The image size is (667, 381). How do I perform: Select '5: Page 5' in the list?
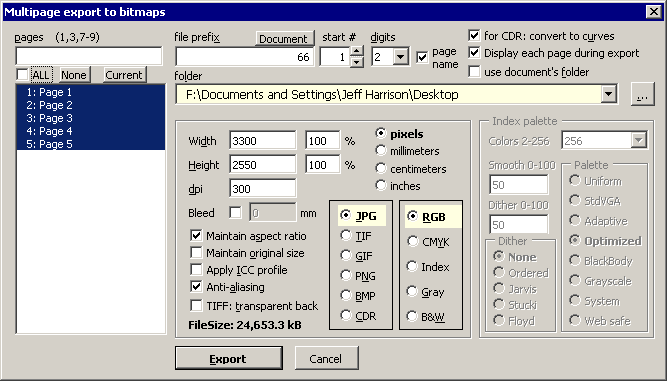point(91,144)
